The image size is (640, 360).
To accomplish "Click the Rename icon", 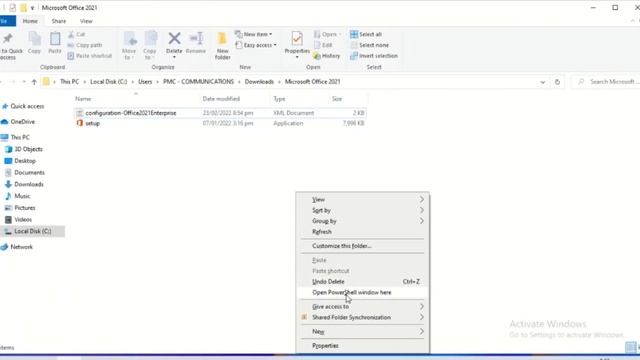I will coord(196,38).
